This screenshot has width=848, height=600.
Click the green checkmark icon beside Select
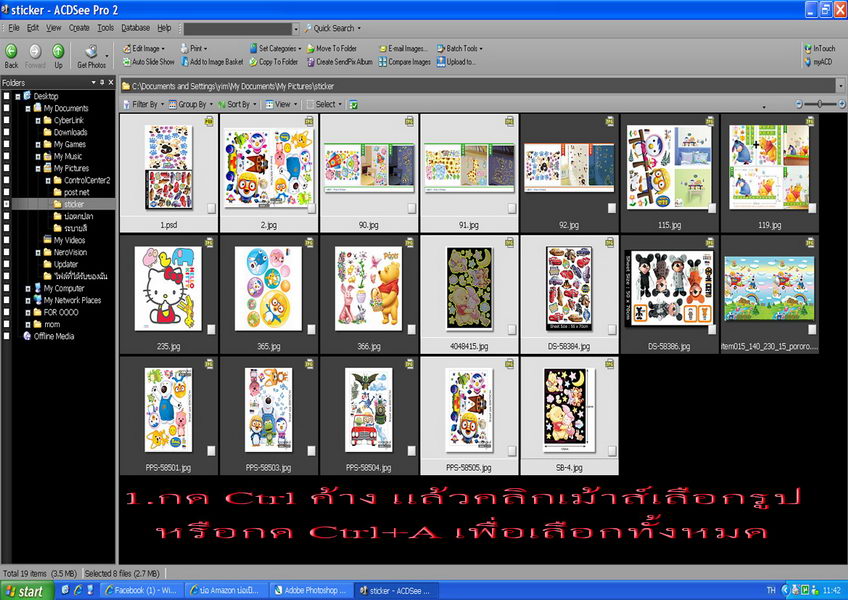[x=353, y=104]
